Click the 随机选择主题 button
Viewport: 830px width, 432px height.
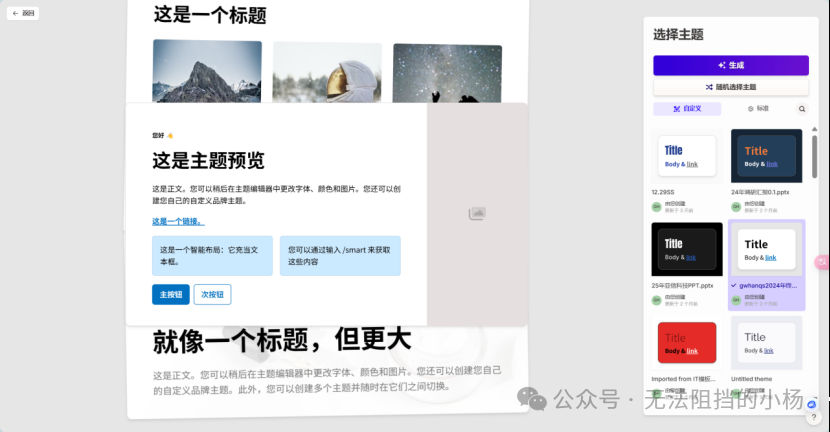click(730, 87)
